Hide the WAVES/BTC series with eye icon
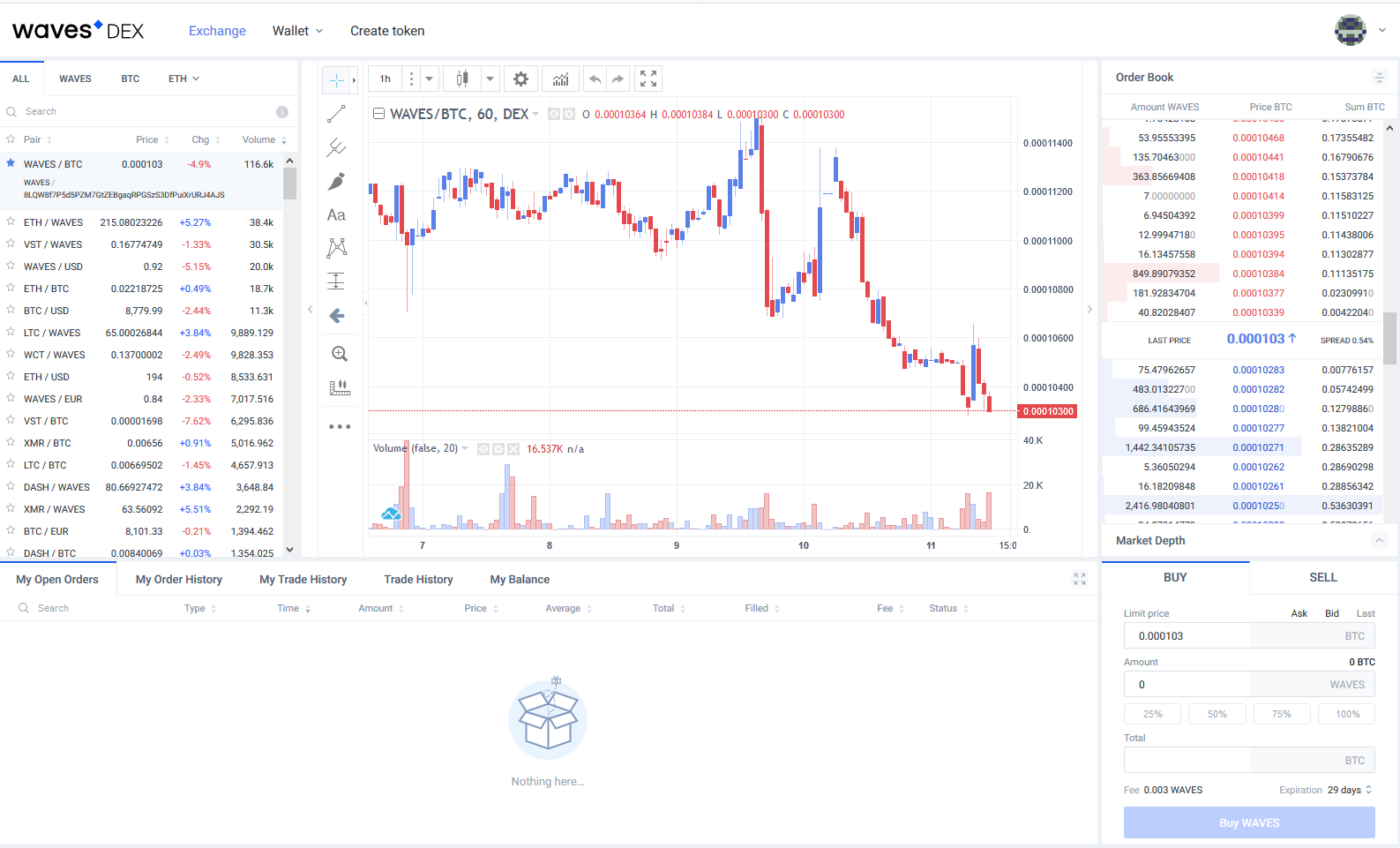 (x=554, y=114)
